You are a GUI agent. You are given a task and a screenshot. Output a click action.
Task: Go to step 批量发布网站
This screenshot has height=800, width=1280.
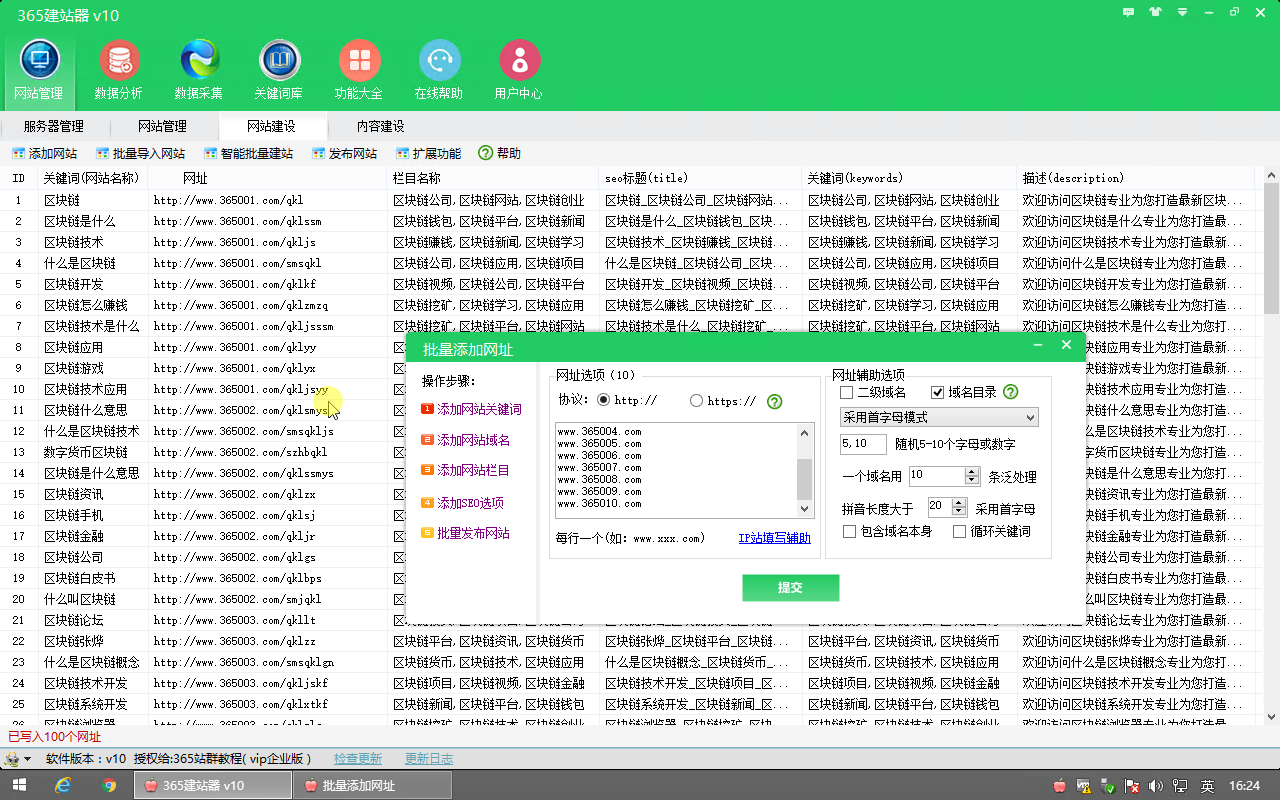click(x=466, y=533)
